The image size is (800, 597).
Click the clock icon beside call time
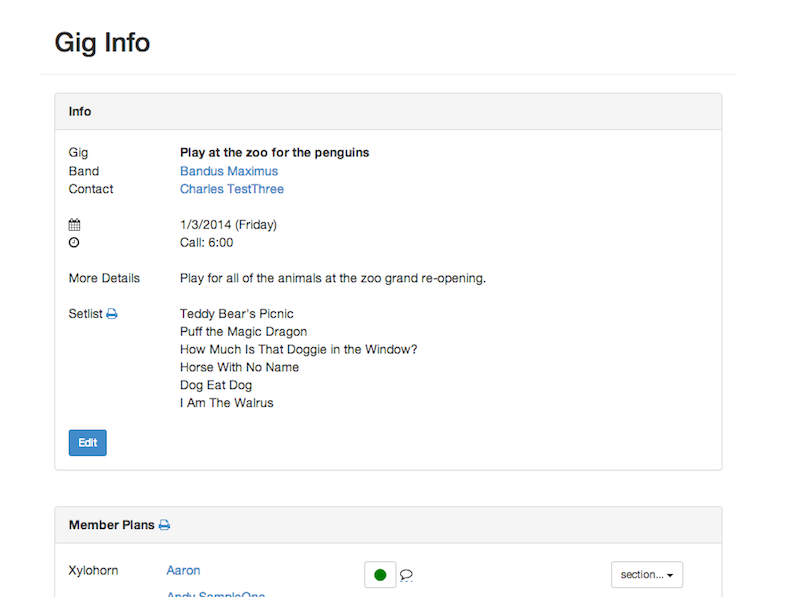[74, 243]
